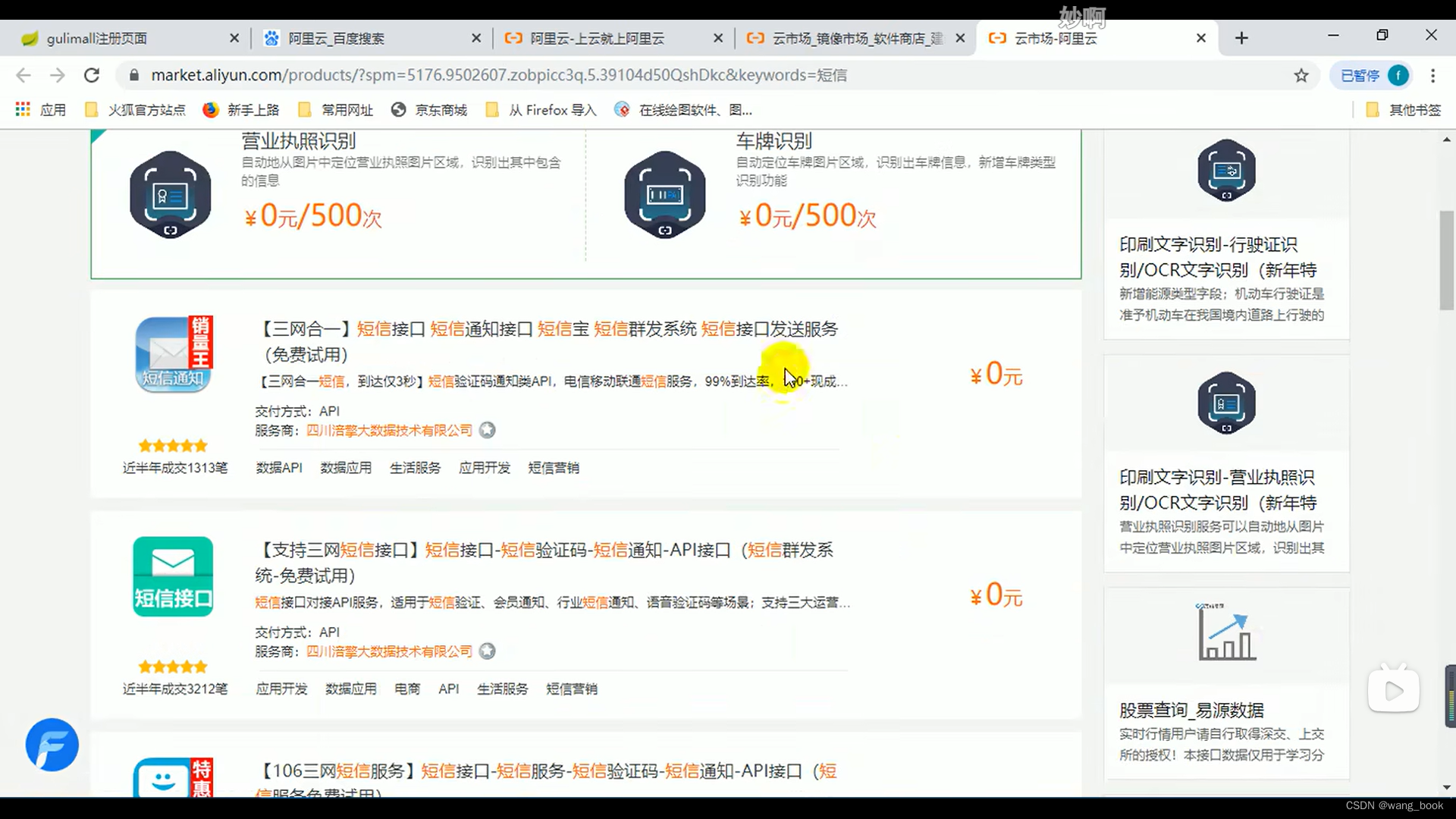Click the badge icon beside the first 四川涪擎 provider
Viewport: 1456px width, 819px height.
488,430
